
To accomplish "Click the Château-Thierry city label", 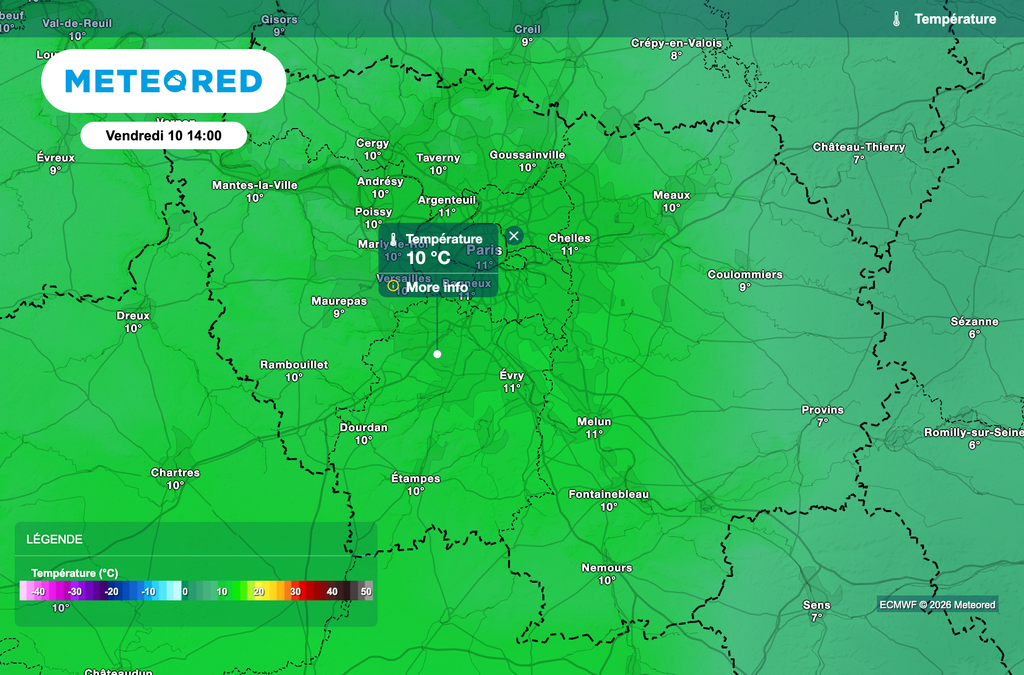I will click(x=858, y=147).
